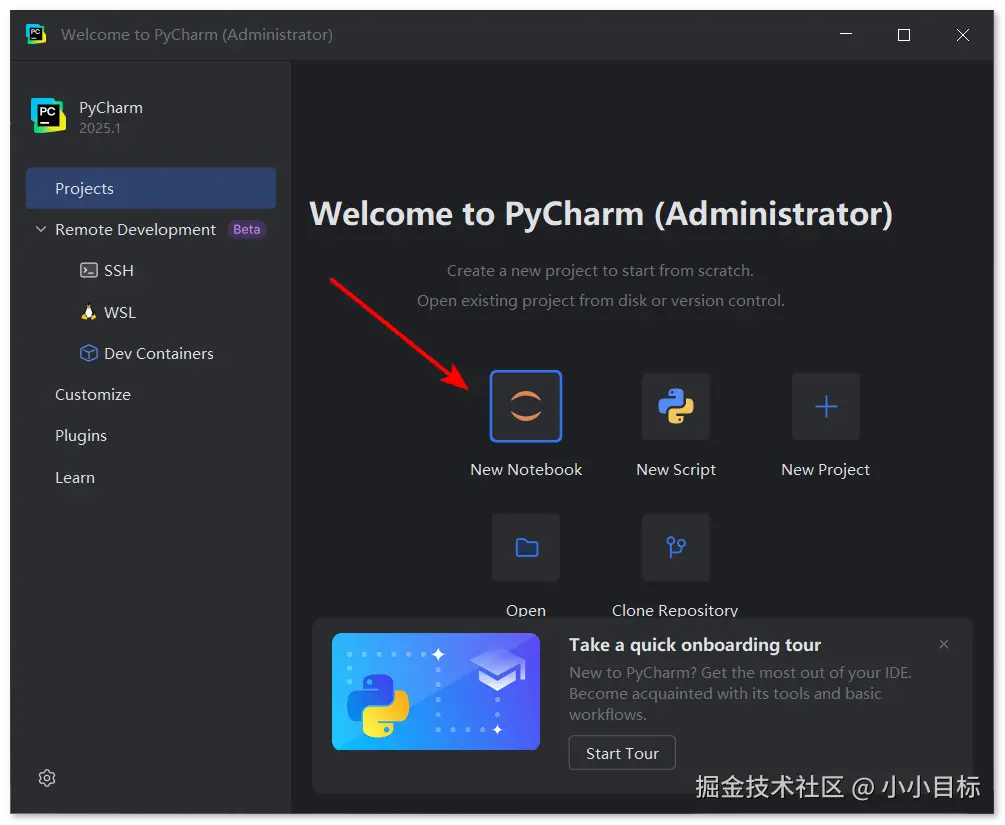Select the Projects tab
This screenshot has height=825, width=1005.
[151, 188]
